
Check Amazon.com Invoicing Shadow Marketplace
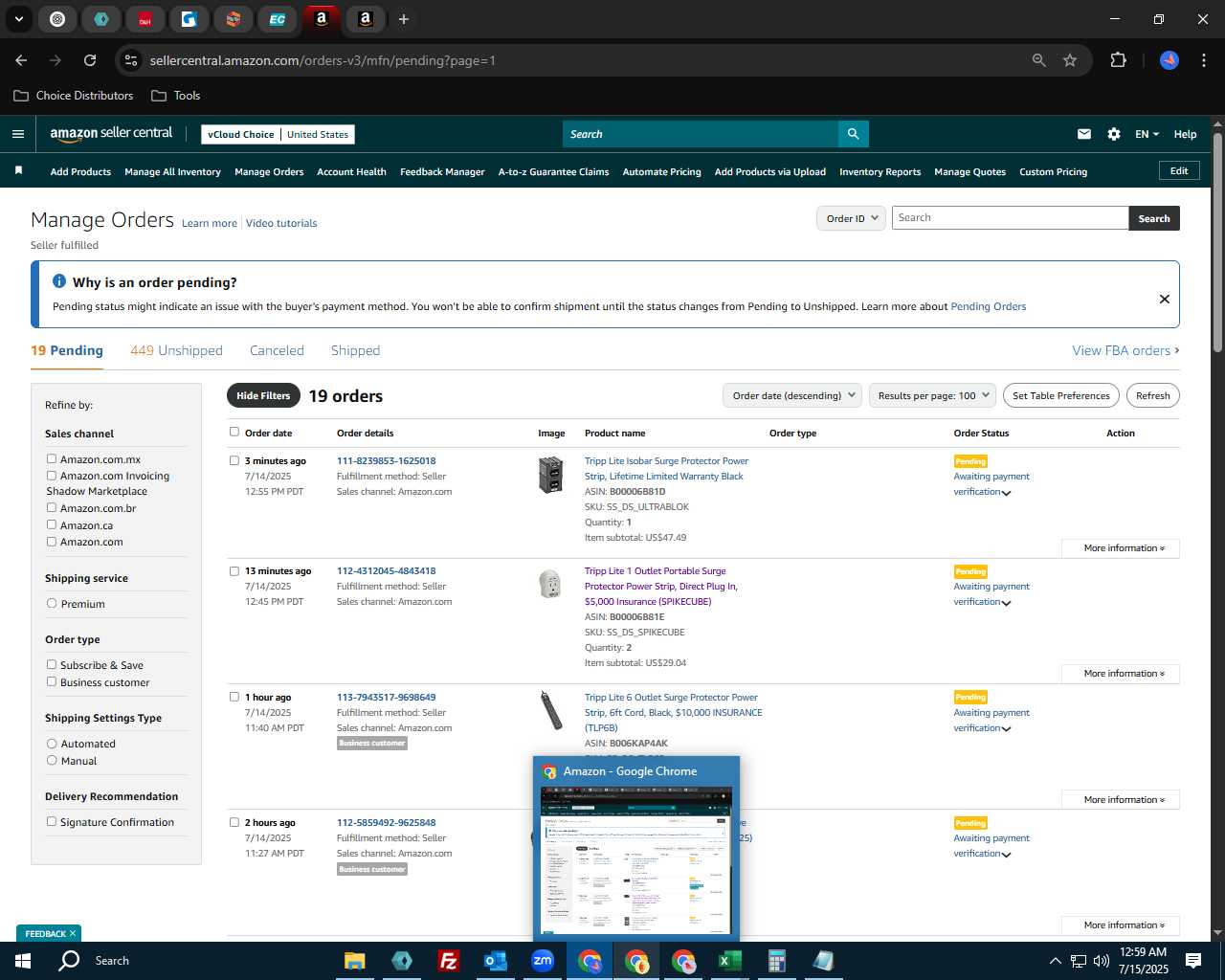(52, 475)
